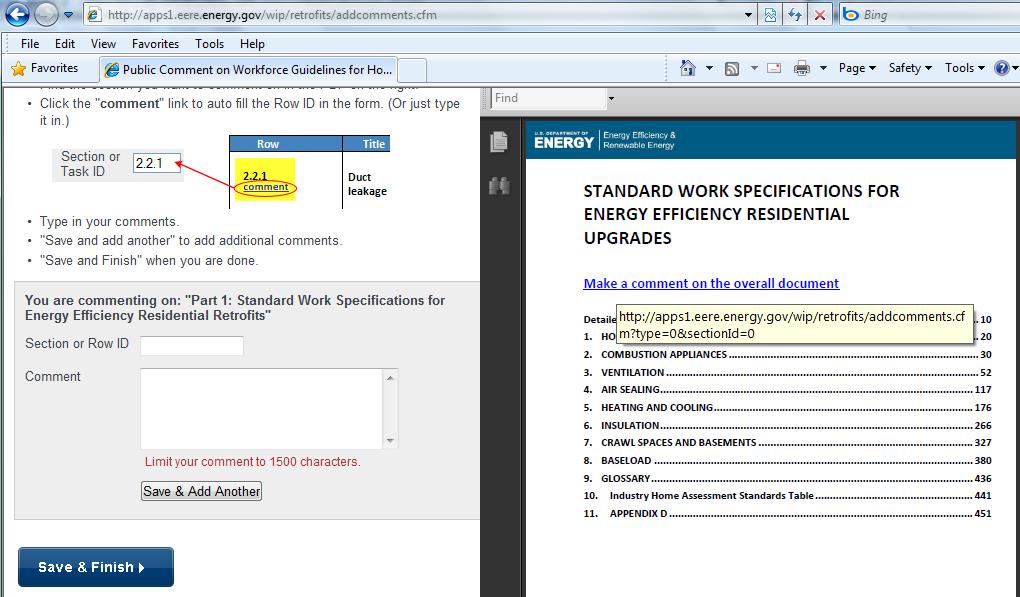Expand the Print dropdown arrow
Viewport: 1020px width, 597px height.
click(823, 68)
